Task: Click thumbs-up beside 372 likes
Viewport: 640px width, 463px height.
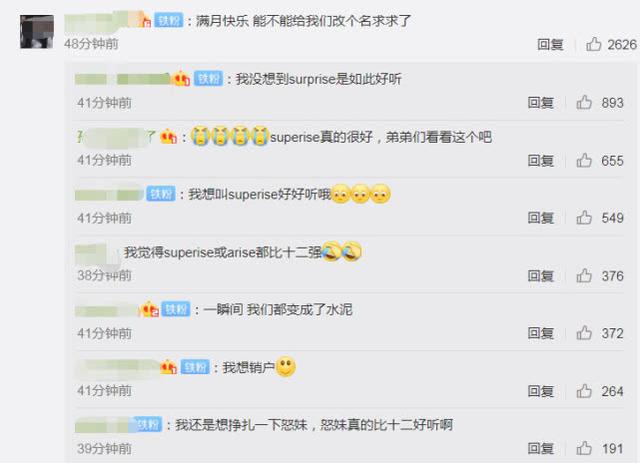Action: (584, 333)
